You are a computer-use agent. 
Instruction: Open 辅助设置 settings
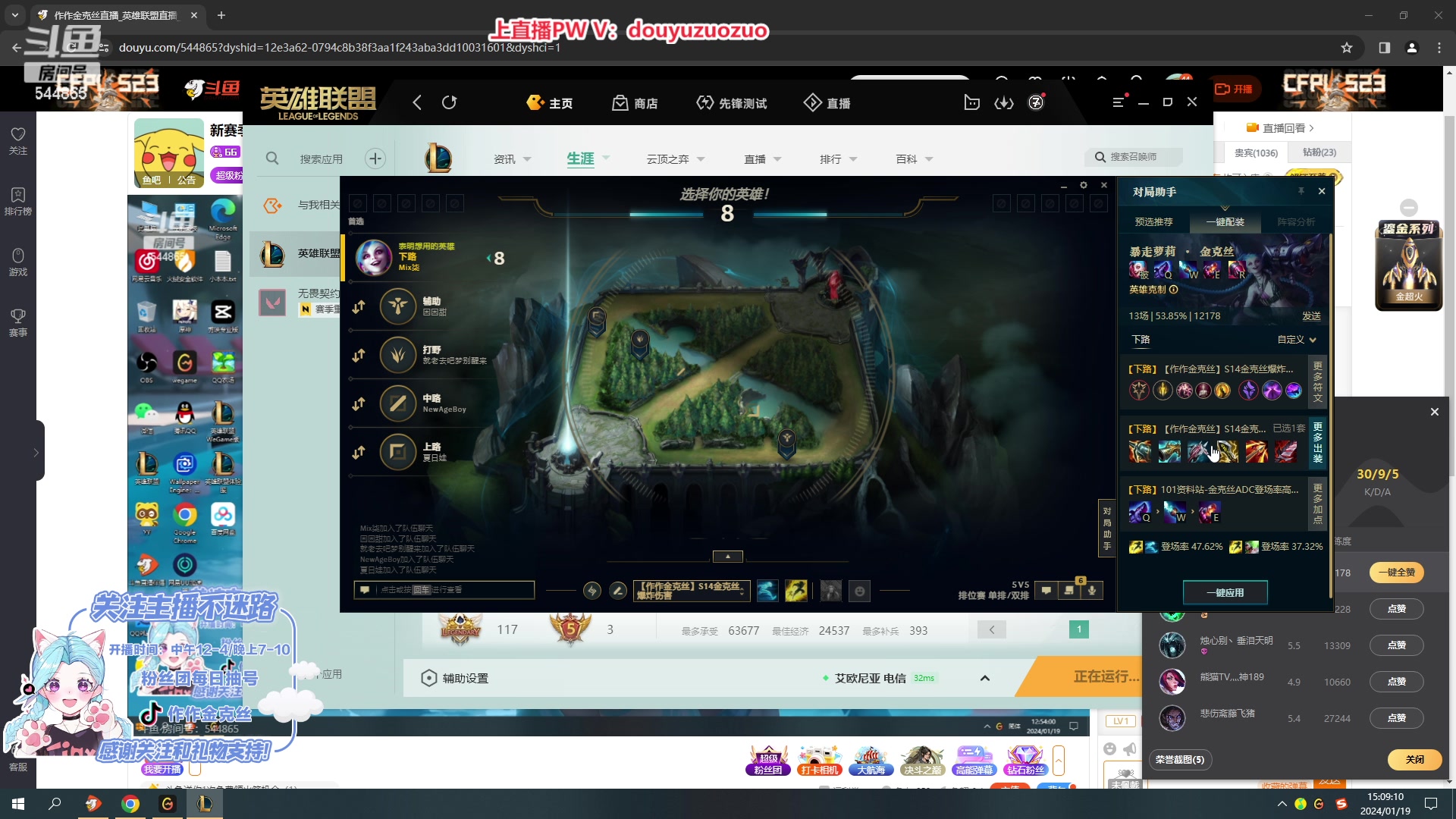(x=455, y=678)
